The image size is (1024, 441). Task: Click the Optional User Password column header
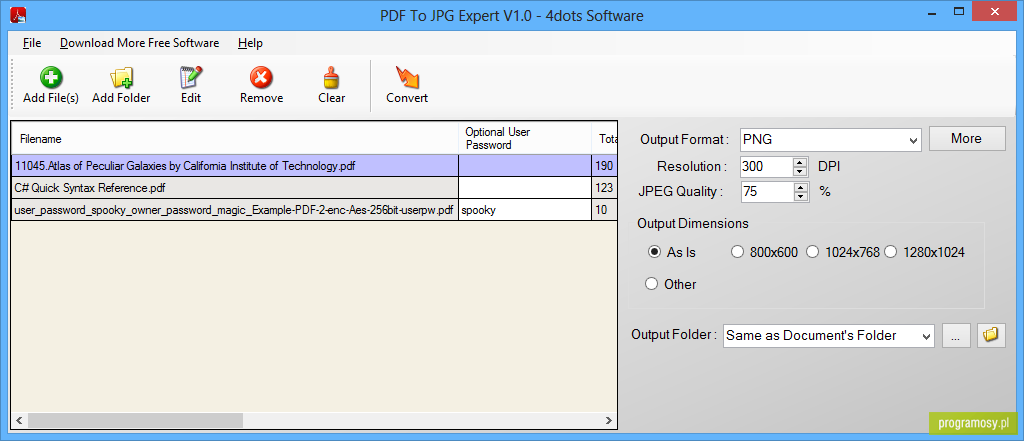tap(525, 139)
